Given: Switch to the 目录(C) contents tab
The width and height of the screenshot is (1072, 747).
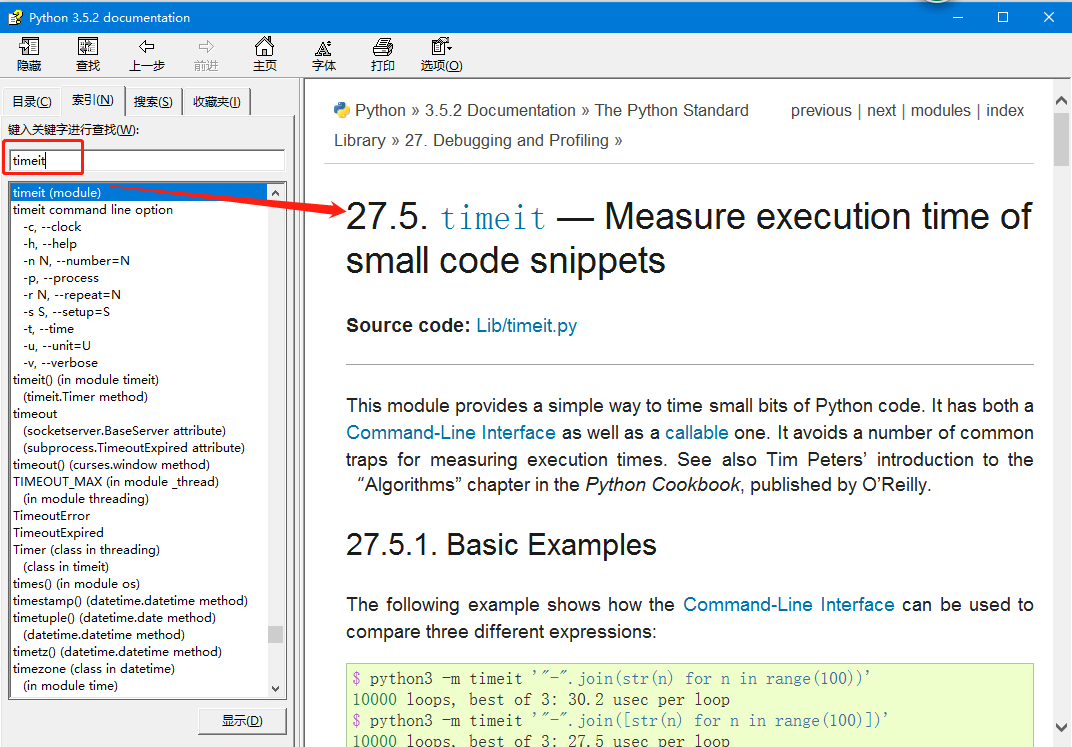Looking at the screenshot, I should click(31, 102).
